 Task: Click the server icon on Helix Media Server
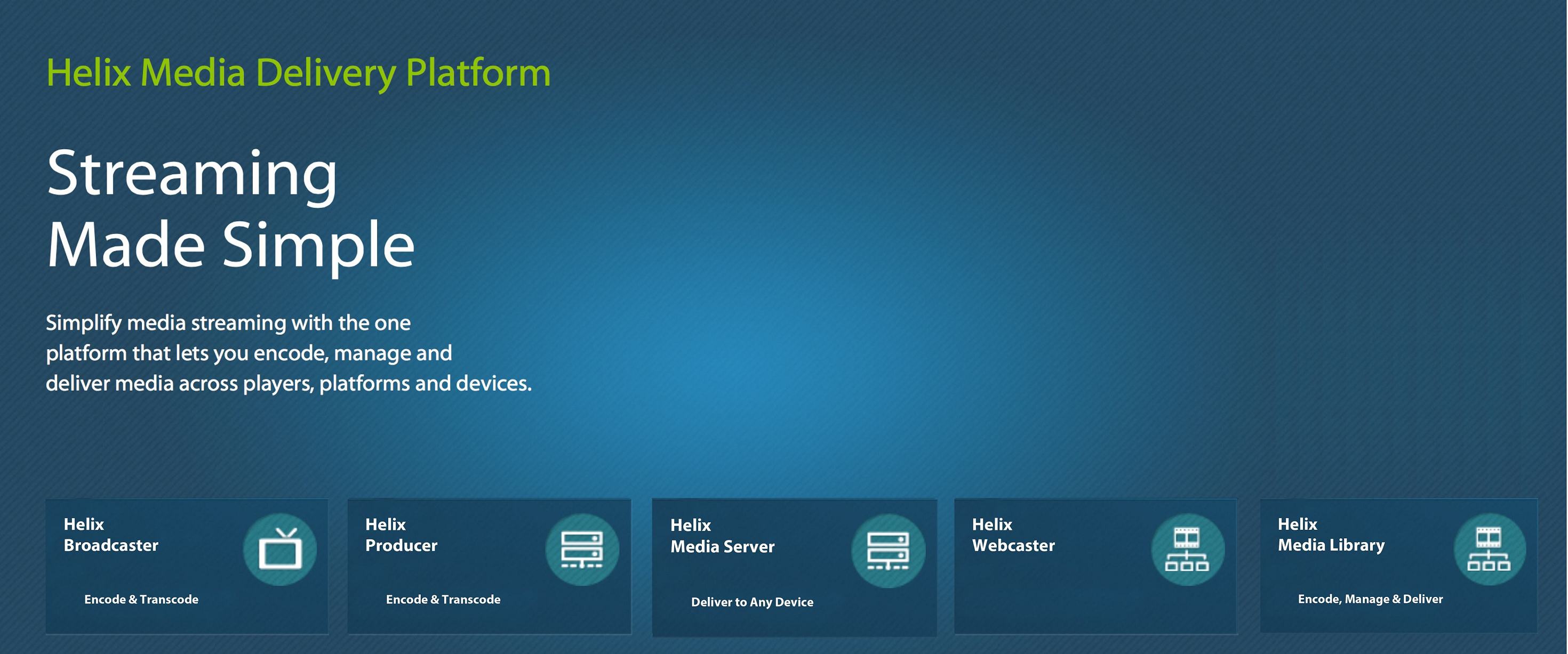[x=888, y=551]
